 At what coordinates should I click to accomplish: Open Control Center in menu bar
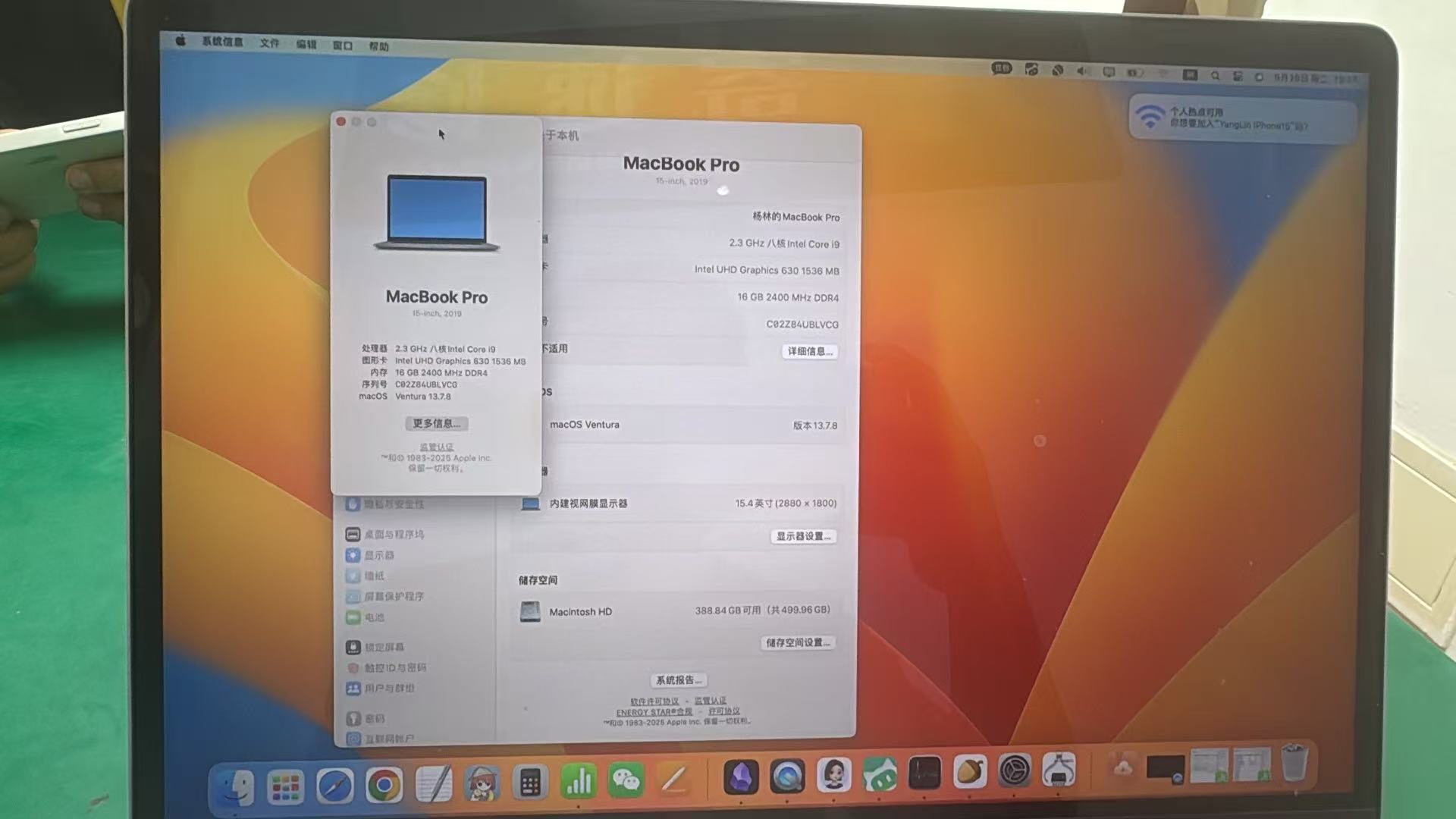click(x=1238, y=77)
